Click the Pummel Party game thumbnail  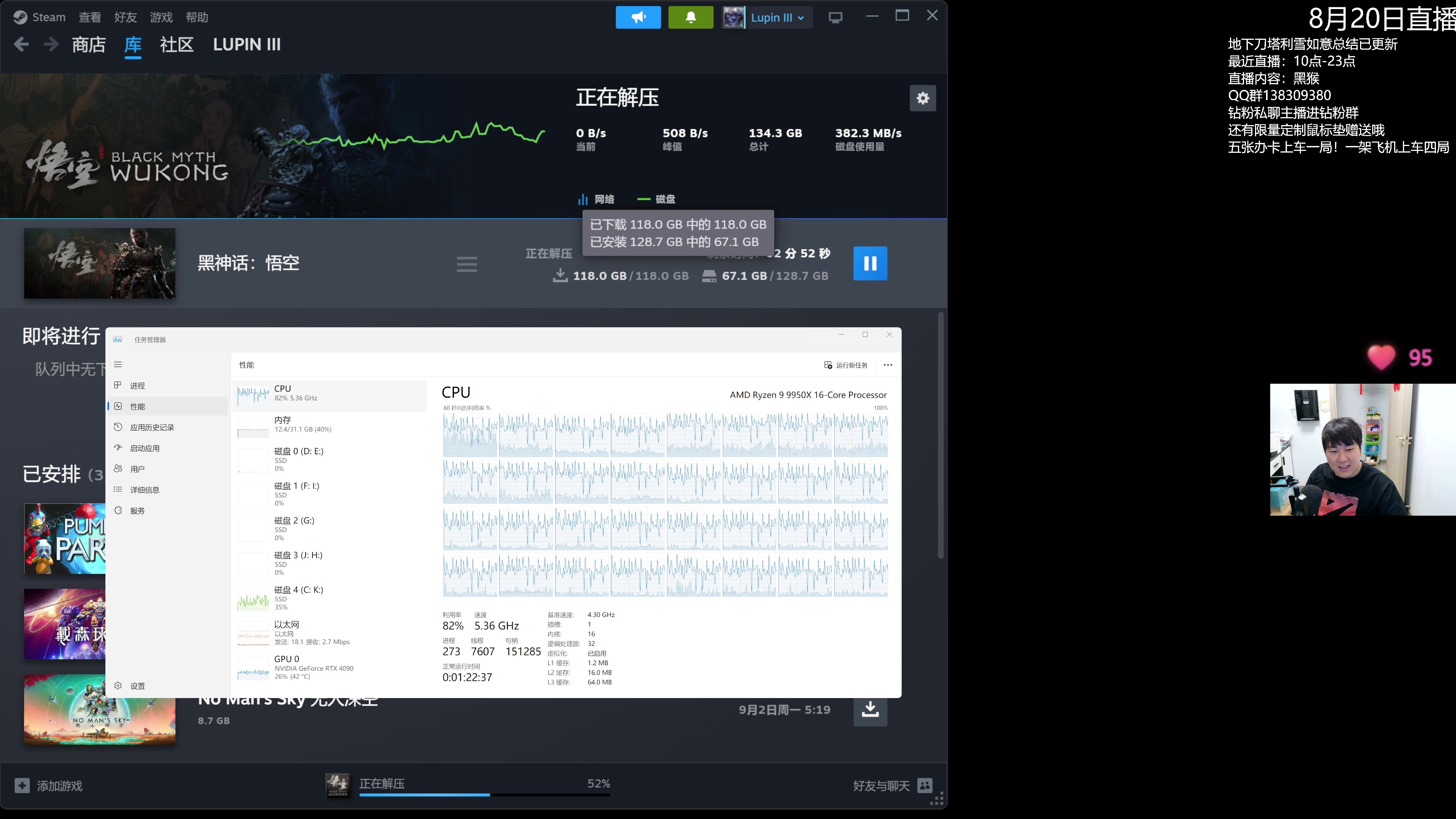[x=64, y=539]
